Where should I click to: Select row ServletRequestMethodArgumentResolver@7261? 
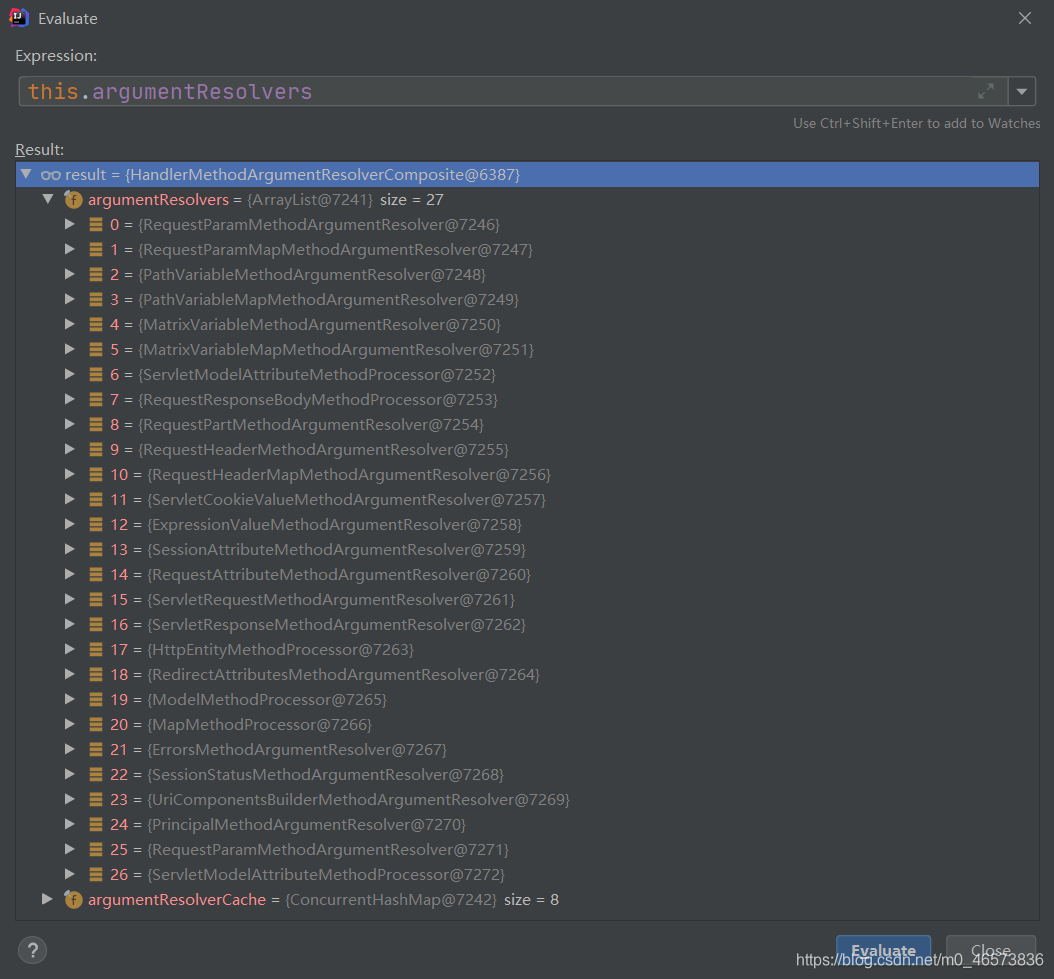pyautogui.click(x=527, y=599)
